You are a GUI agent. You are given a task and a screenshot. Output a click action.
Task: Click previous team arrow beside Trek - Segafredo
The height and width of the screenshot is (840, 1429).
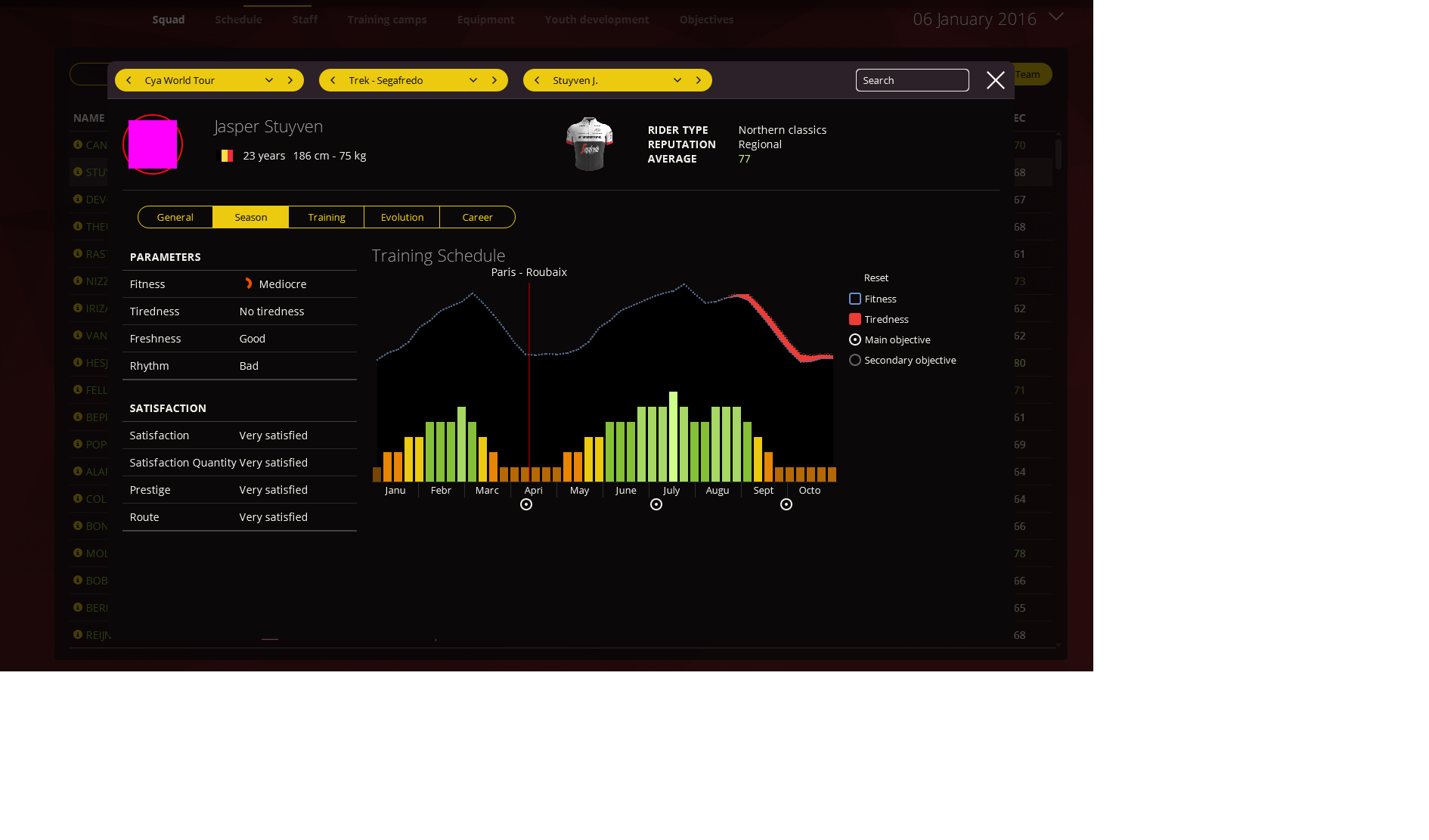point(333,80)
